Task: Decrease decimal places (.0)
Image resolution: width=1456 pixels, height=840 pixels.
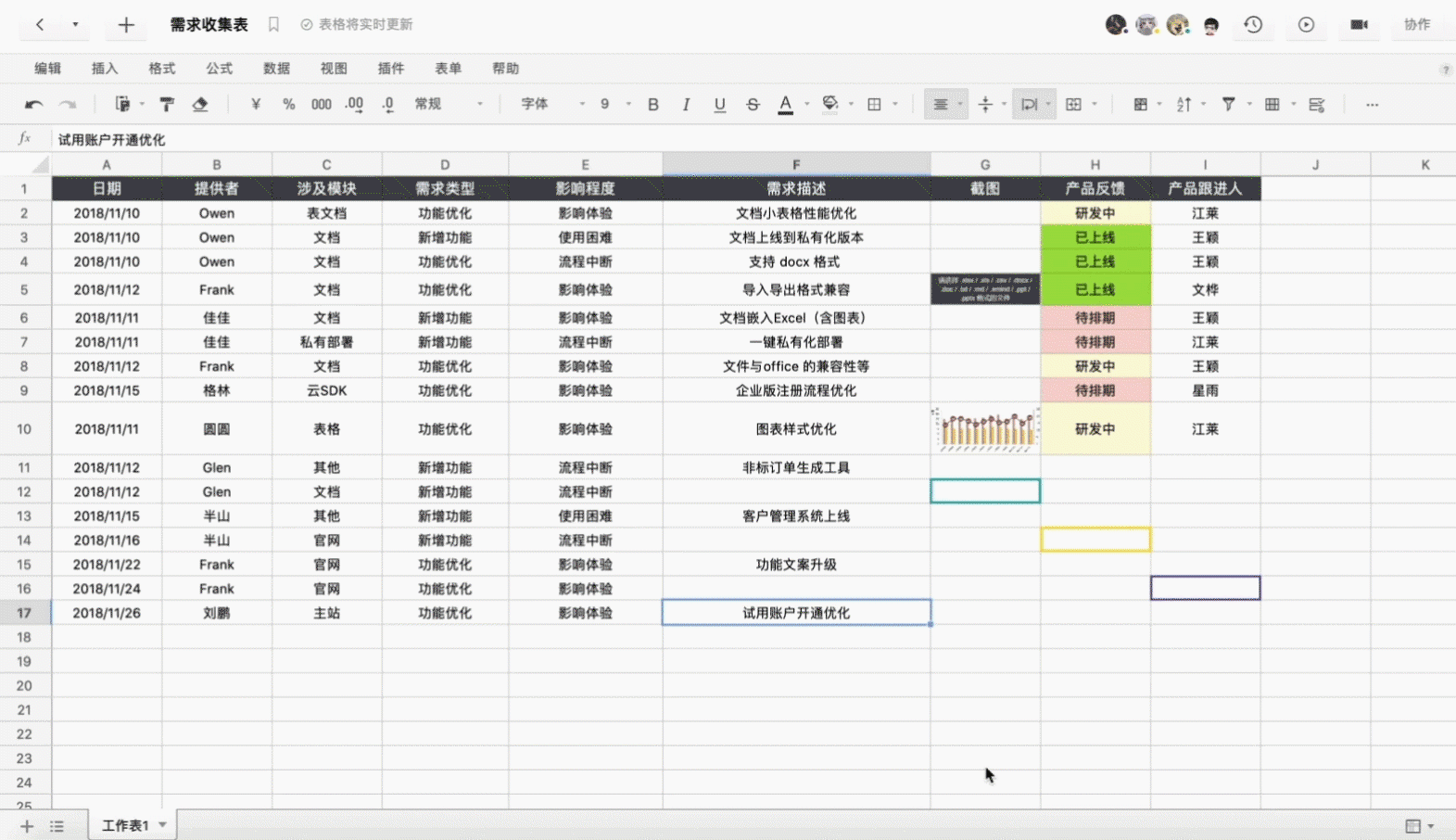Action: coord(387,105)
